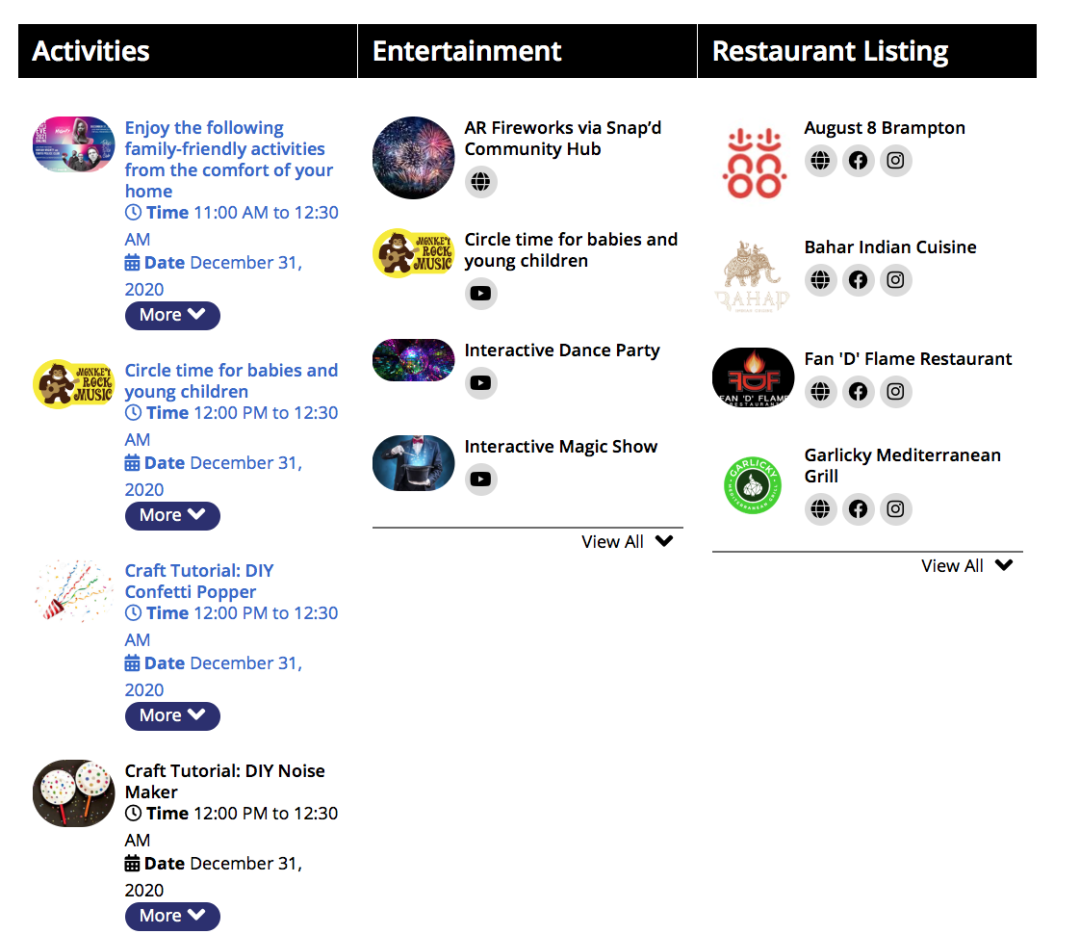Open YouTube icon under Entertainment Circle time
The image size is (1080, 934).
point(481,294)
